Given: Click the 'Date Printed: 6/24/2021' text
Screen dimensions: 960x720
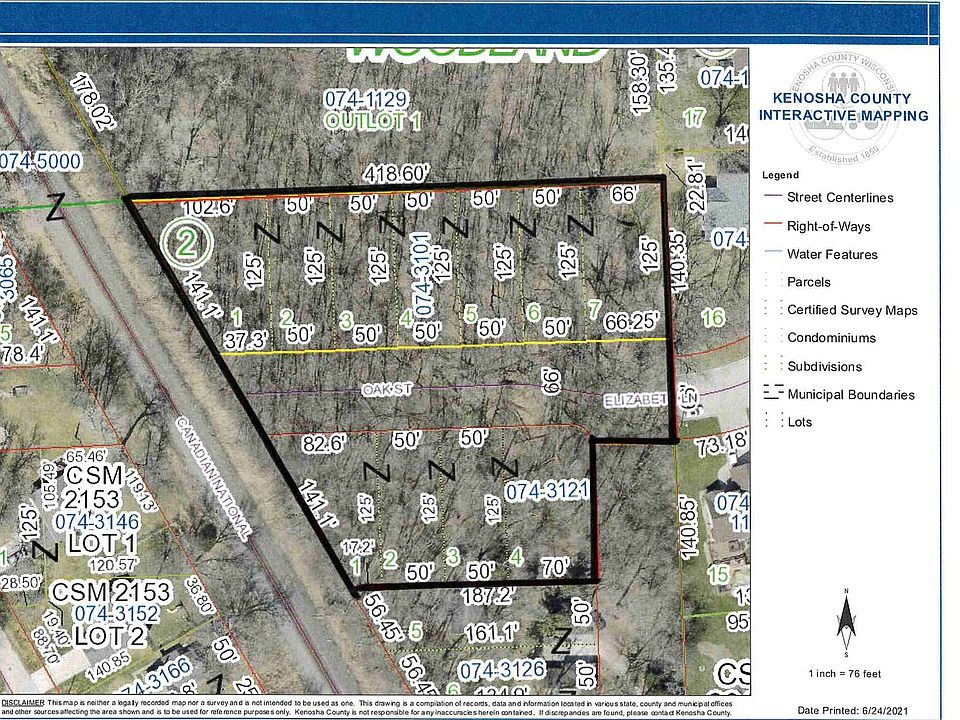Looking at the screenshot, I should pyautogui.click(x=853, y=710).
